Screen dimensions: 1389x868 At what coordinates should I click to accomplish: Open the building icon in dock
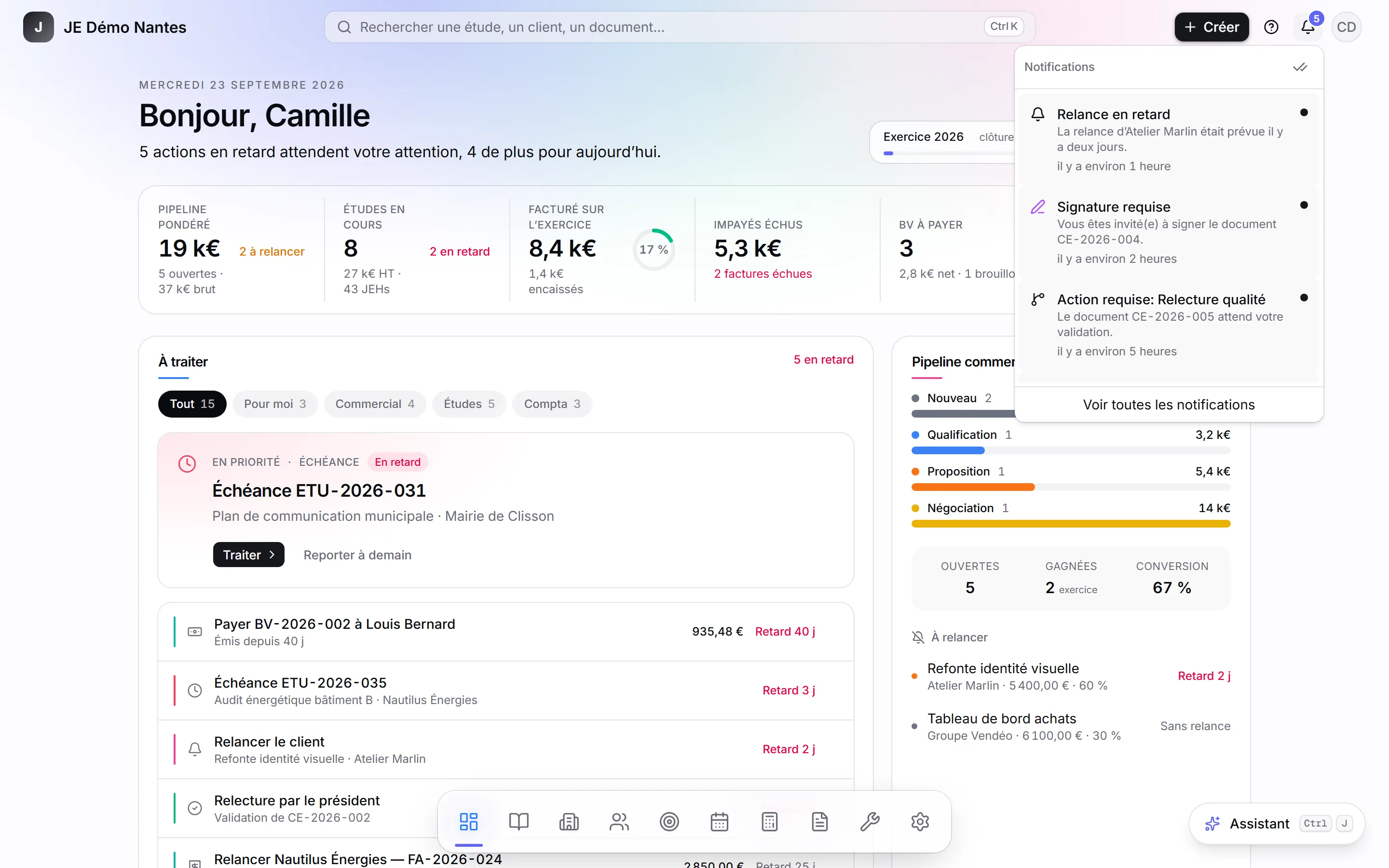click(569, 822)
